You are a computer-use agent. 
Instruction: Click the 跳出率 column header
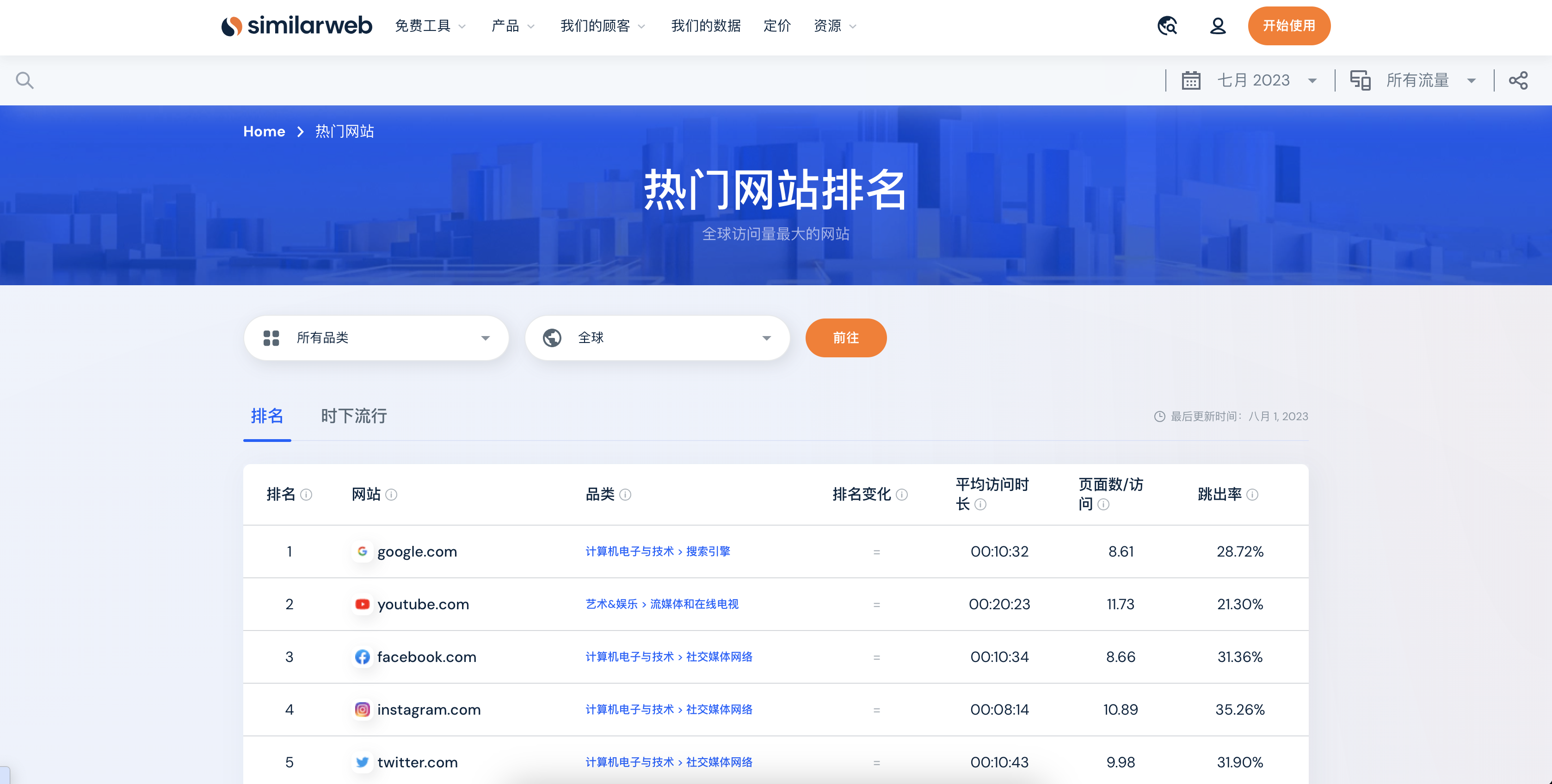click(1219, 494)
